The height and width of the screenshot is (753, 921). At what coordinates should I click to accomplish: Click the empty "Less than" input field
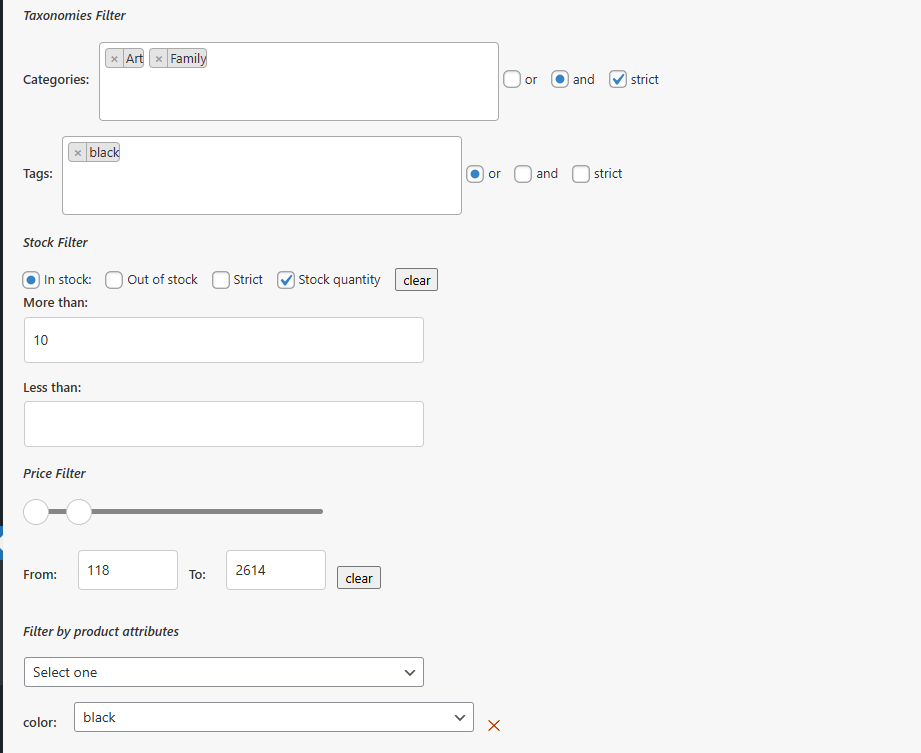tap(223, 424)
